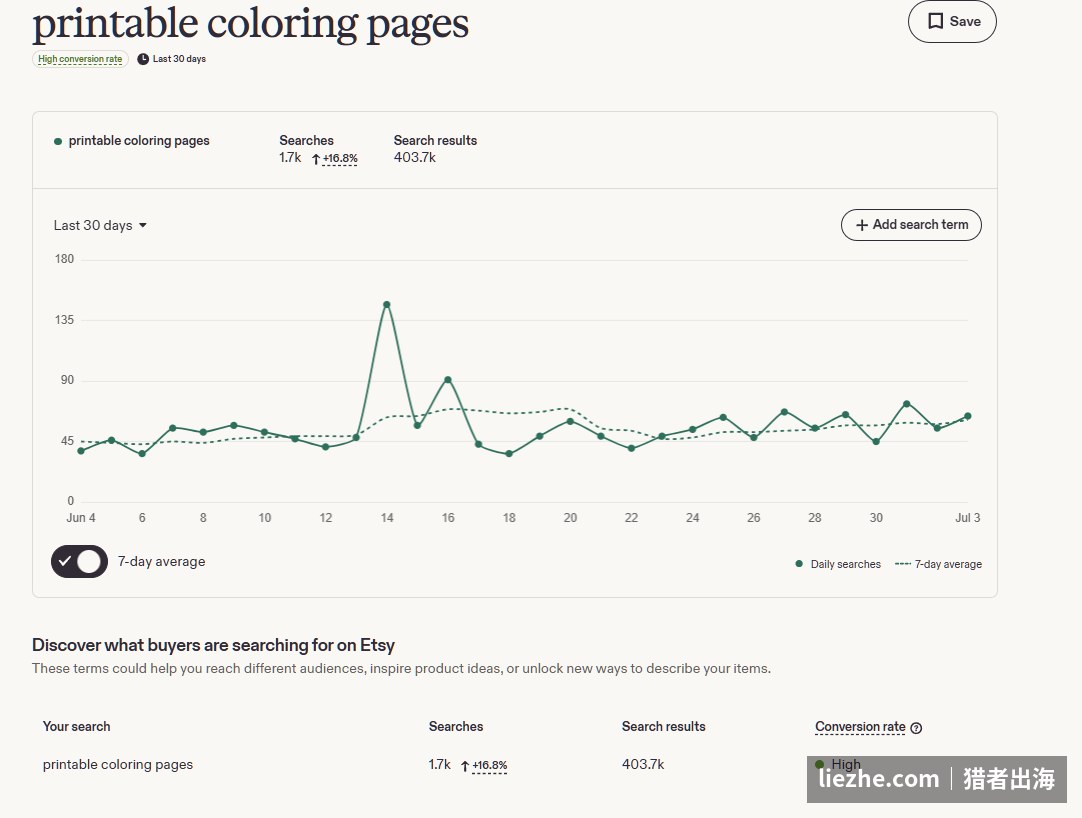Click the last data point at Jul 3
The width and height of the screenshot is (1082, 818).
coord(967,416)
